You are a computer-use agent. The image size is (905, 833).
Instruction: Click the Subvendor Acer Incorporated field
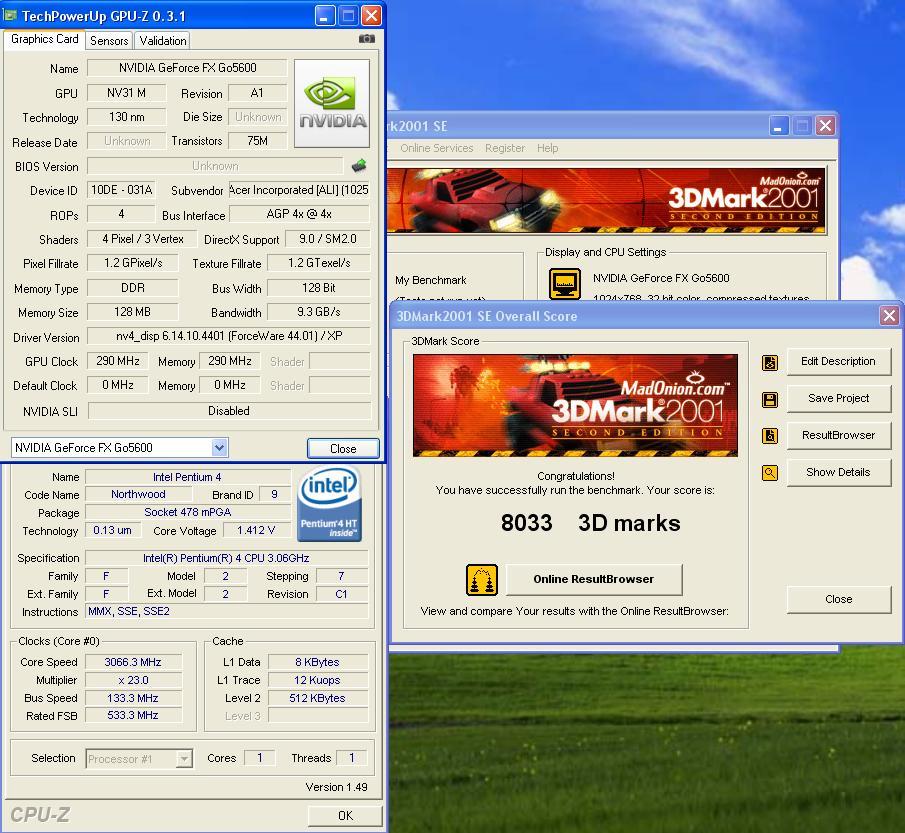299,190
